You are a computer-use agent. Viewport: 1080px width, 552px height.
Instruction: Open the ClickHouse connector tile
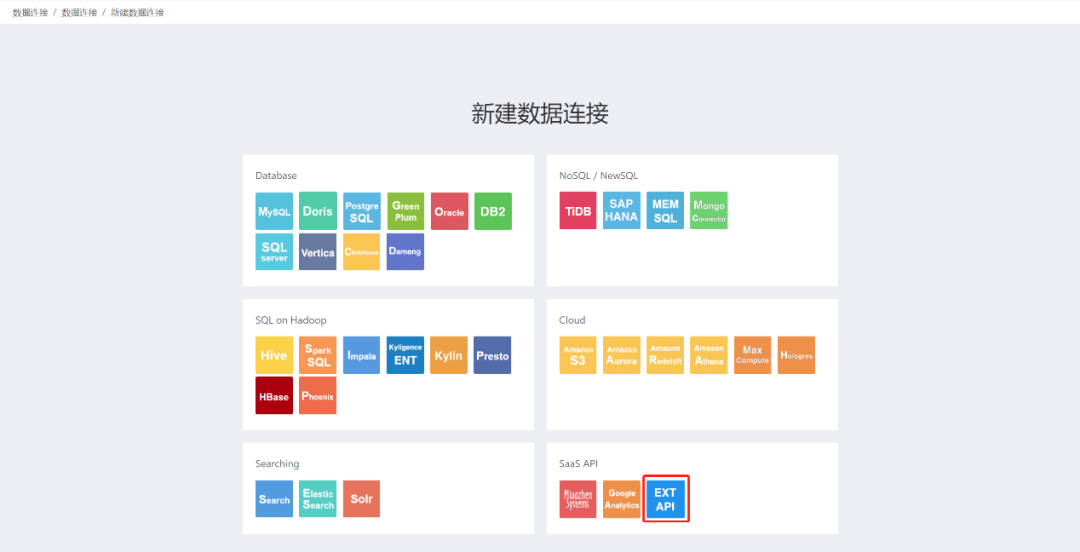coord(362,252)
